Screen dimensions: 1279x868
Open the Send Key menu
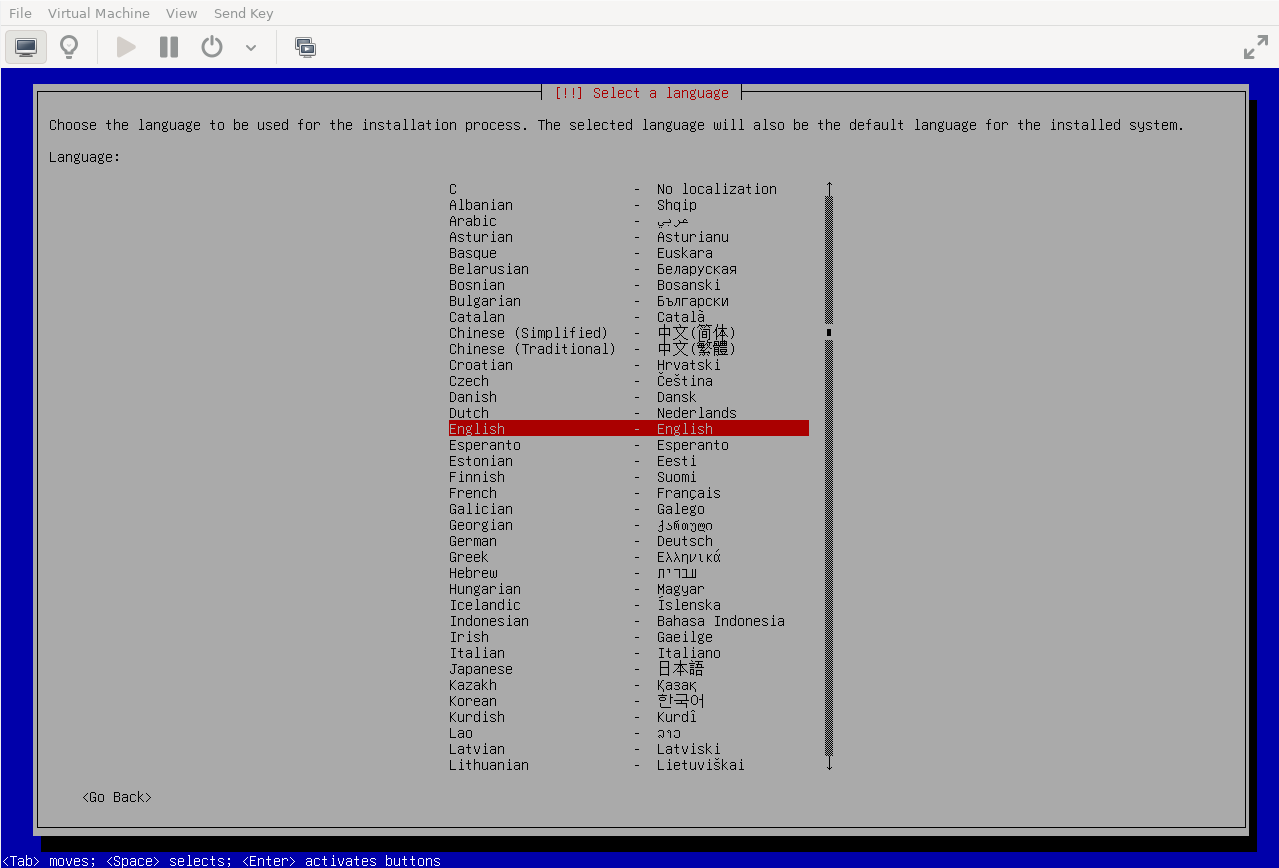coord(243,13)
